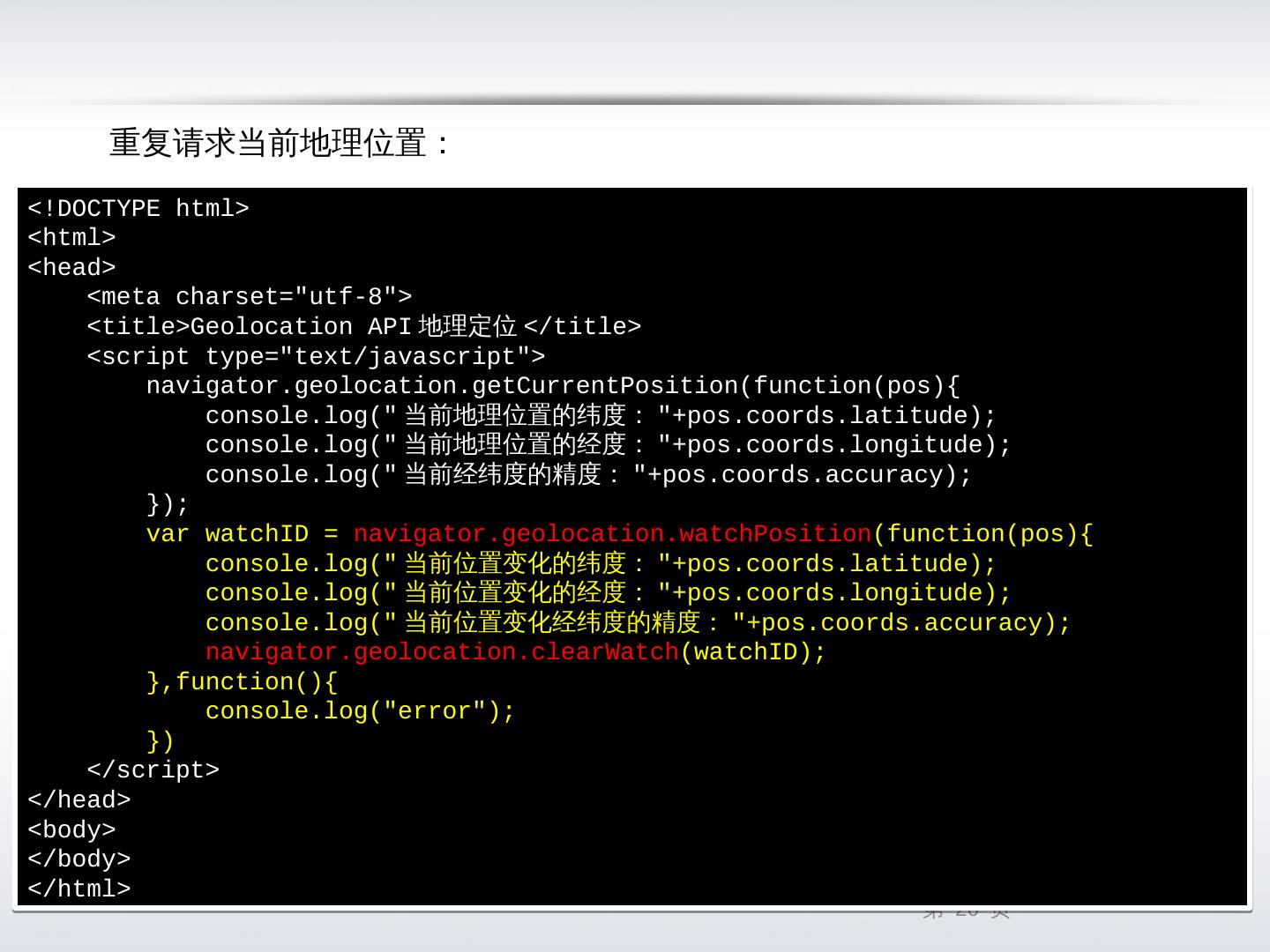The image size is (1270, 952).
Task: Click the opening <head> tag line
Action: 71,268
